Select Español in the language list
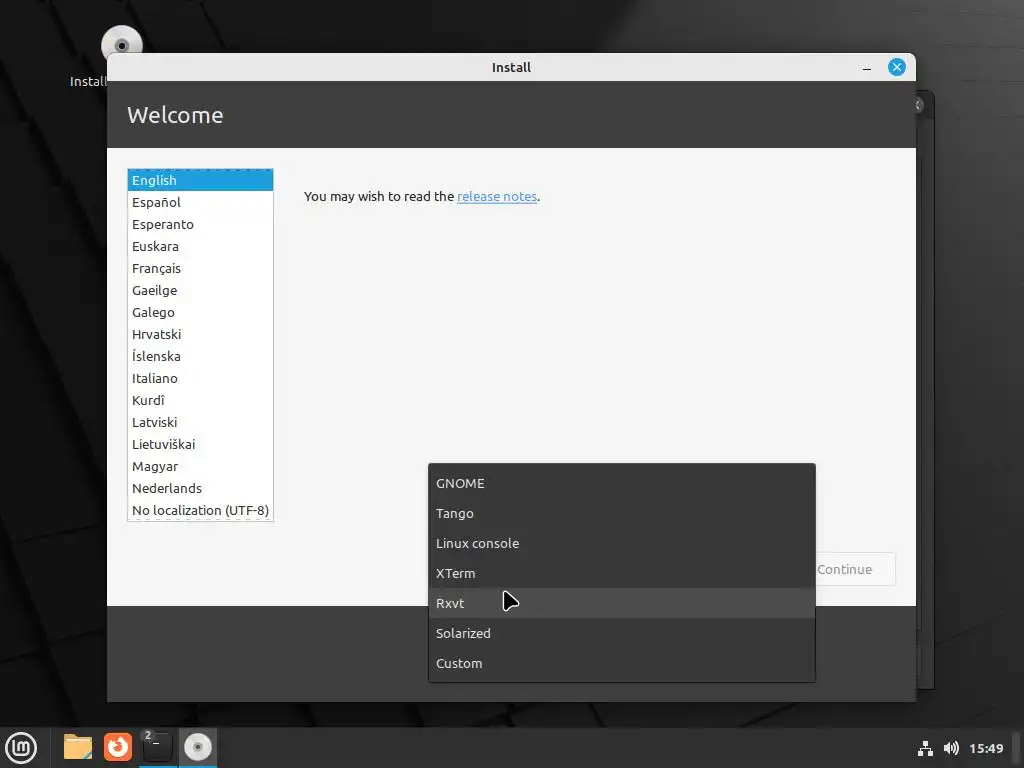The image size is (1024, 768). pos(200,202)
